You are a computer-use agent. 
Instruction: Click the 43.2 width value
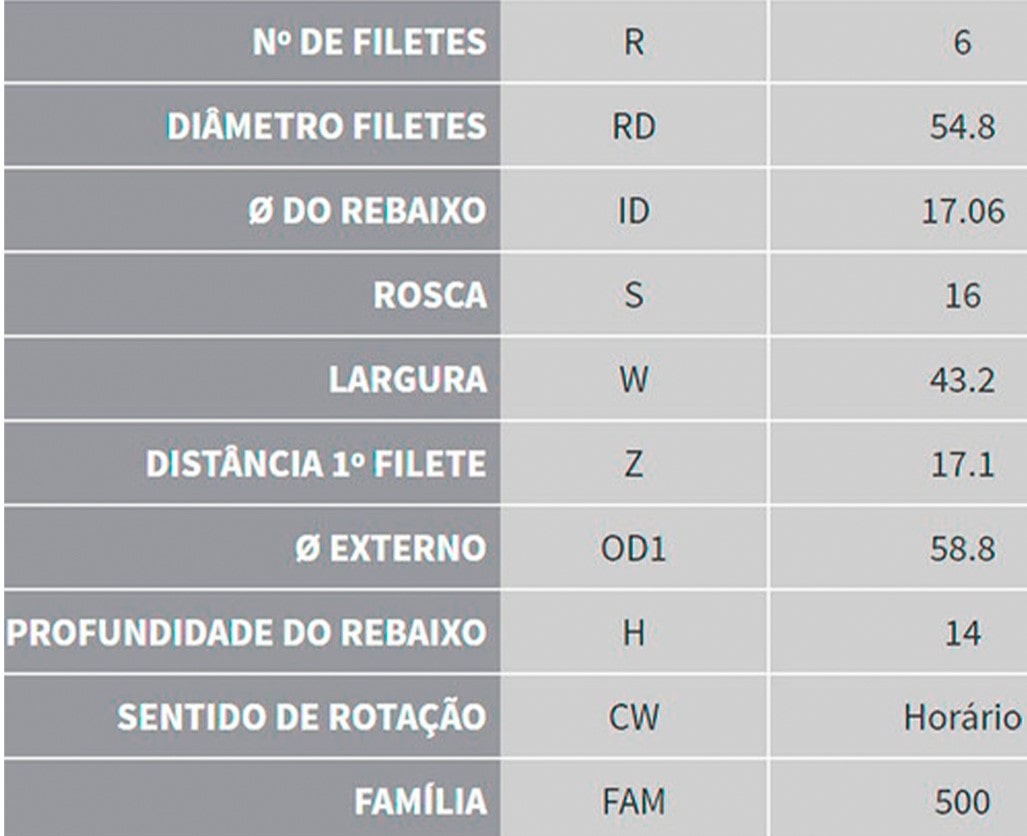(x=962, y=381)
